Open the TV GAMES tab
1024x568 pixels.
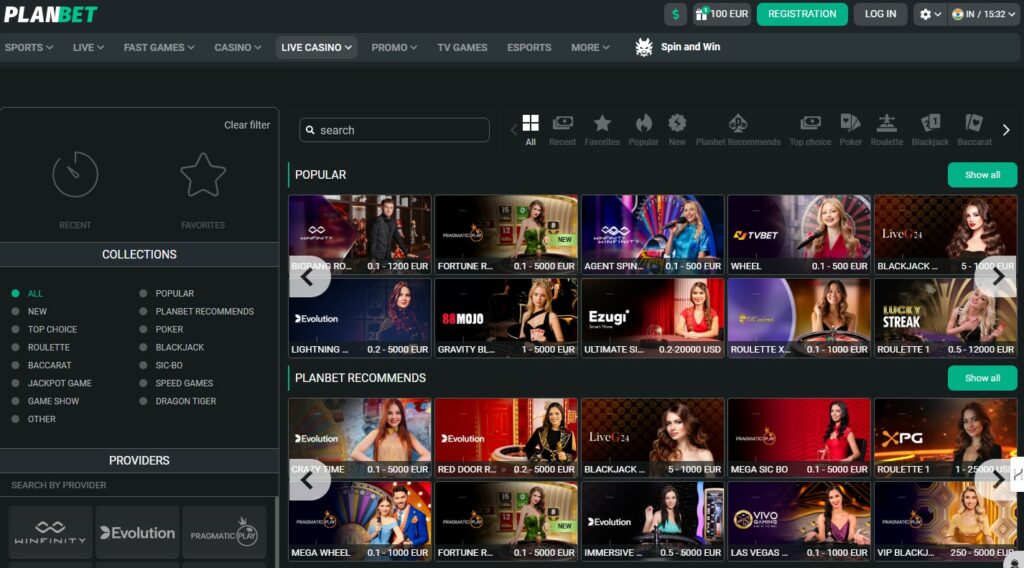462,47
